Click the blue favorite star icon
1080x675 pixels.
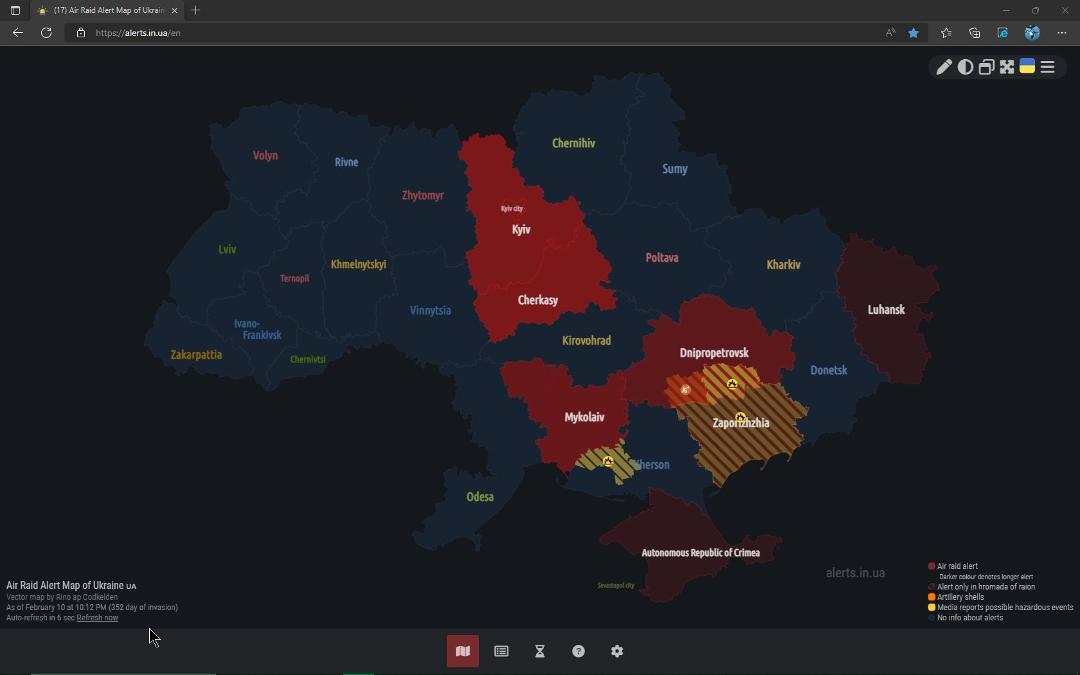913,32
